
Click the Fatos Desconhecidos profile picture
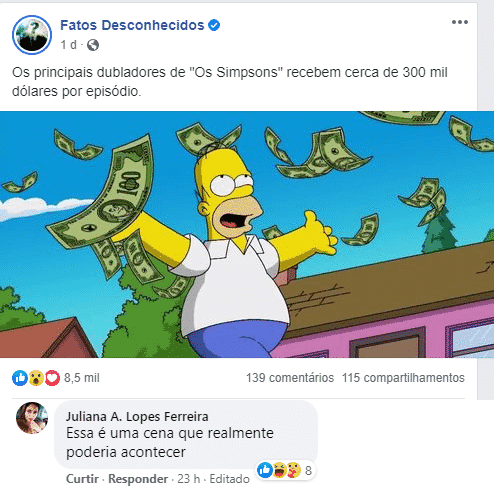tap(32, 35)
